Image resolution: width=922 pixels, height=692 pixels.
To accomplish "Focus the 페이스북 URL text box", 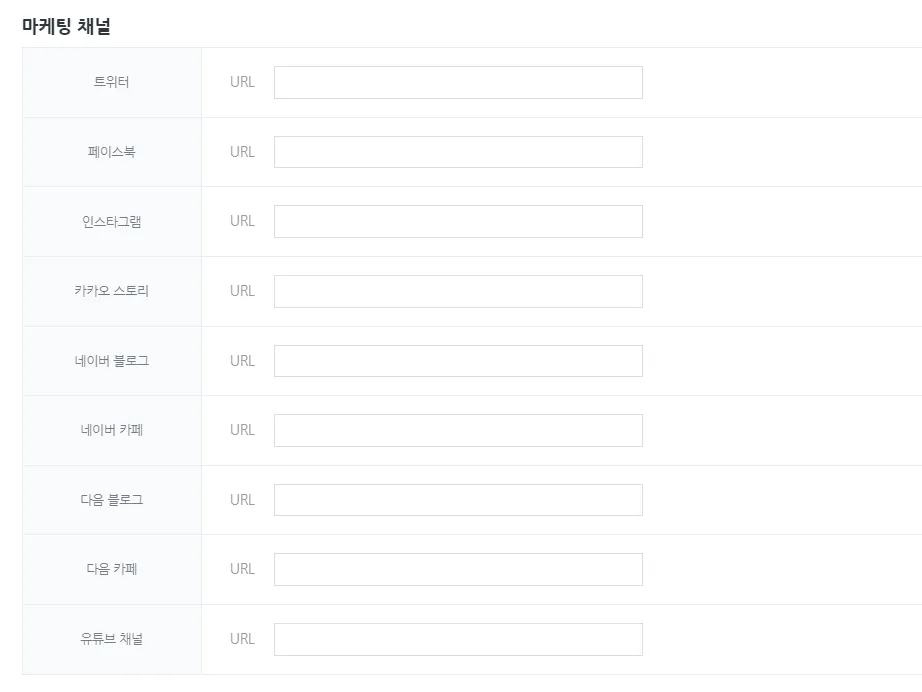I will 458,152.
